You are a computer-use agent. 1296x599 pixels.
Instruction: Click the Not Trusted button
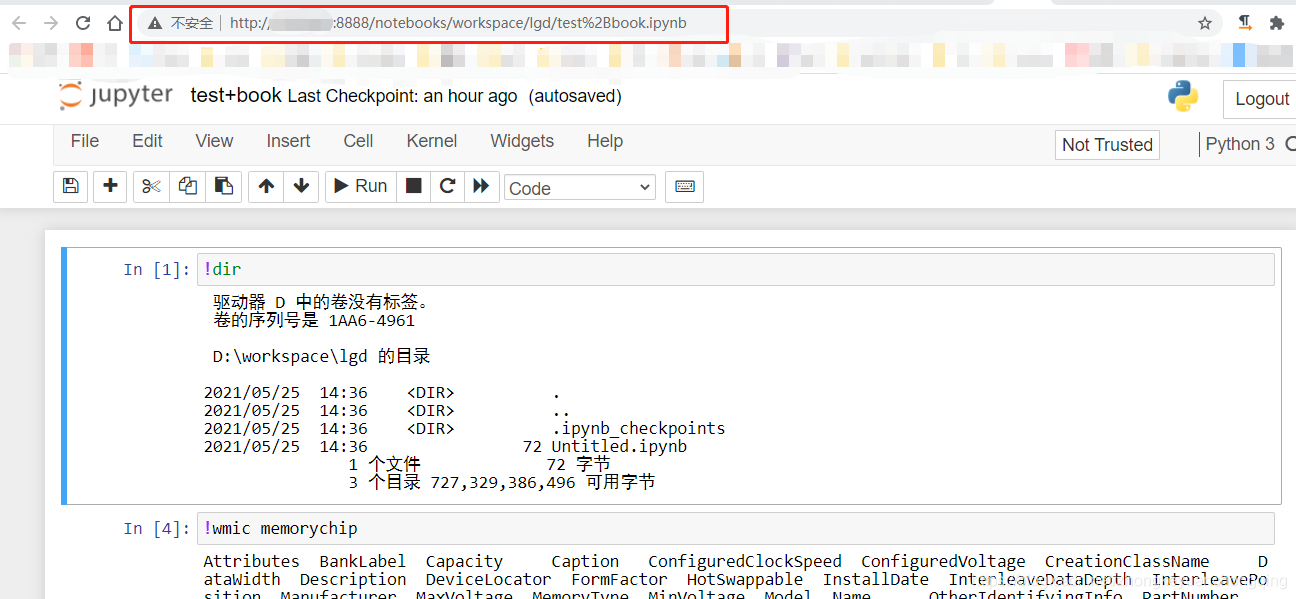[x=1107, y=144]
